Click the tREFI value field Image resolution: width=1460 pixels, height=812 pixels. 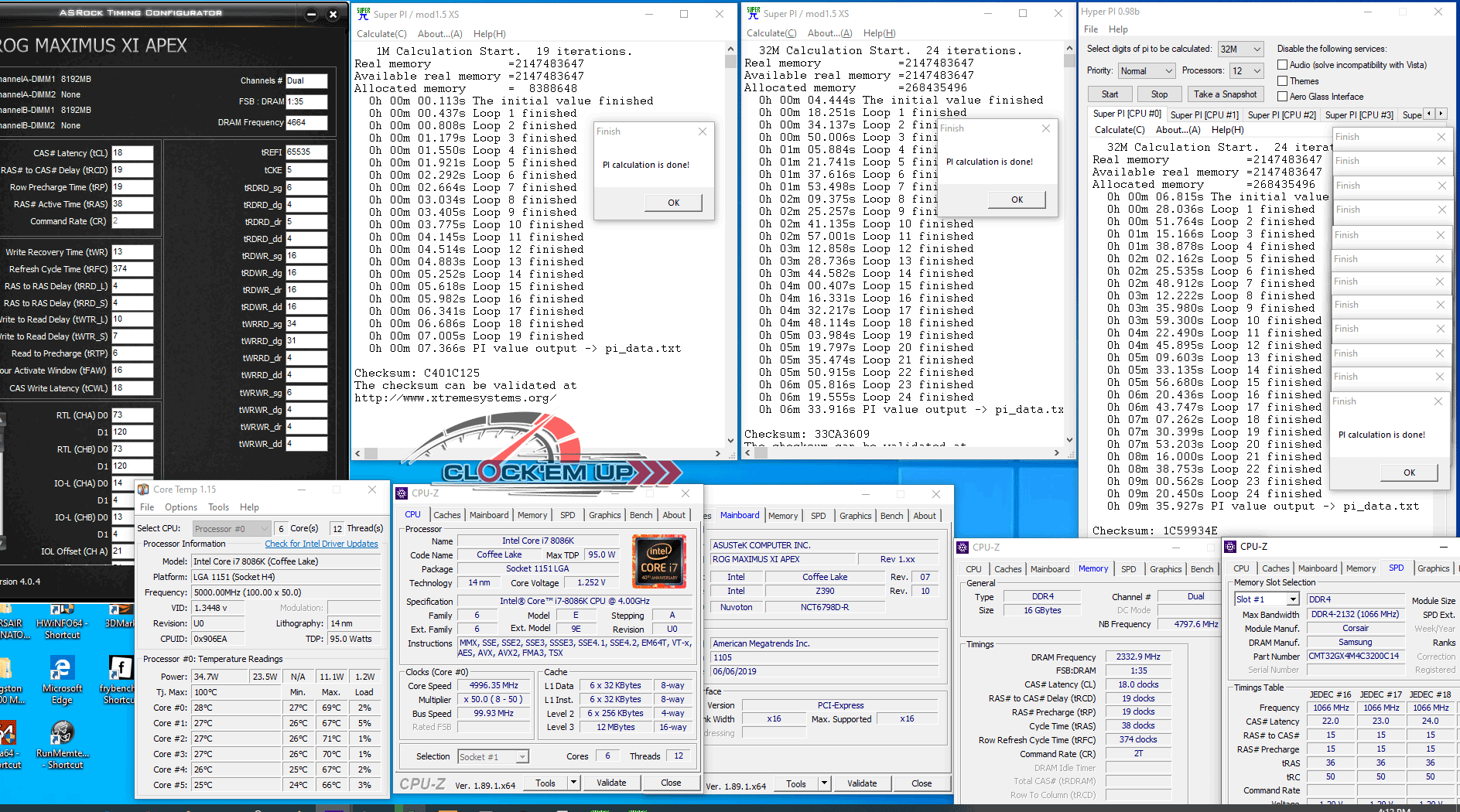click(306, 152)
